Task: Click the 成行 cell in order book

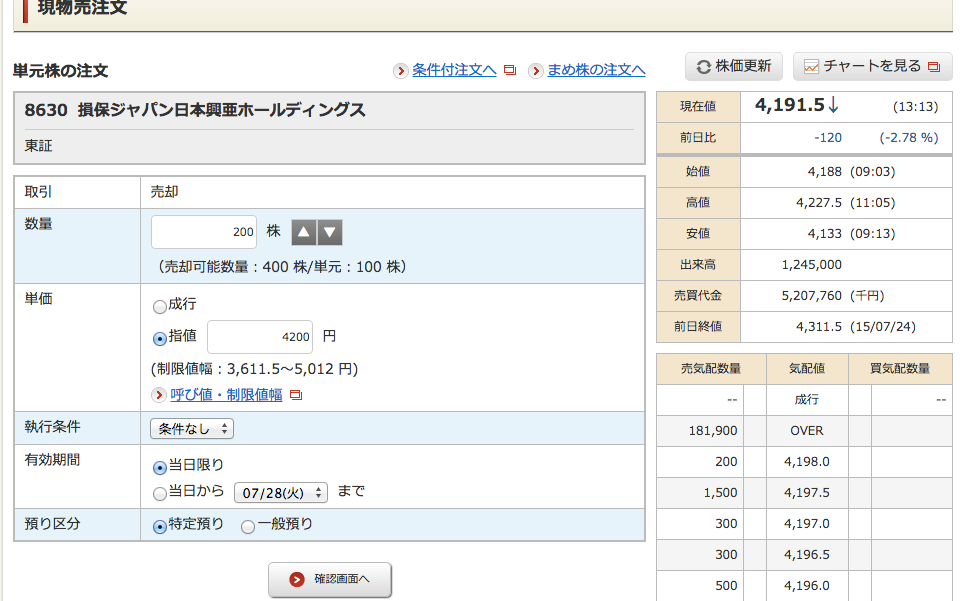Action: (x=806, y=400)
